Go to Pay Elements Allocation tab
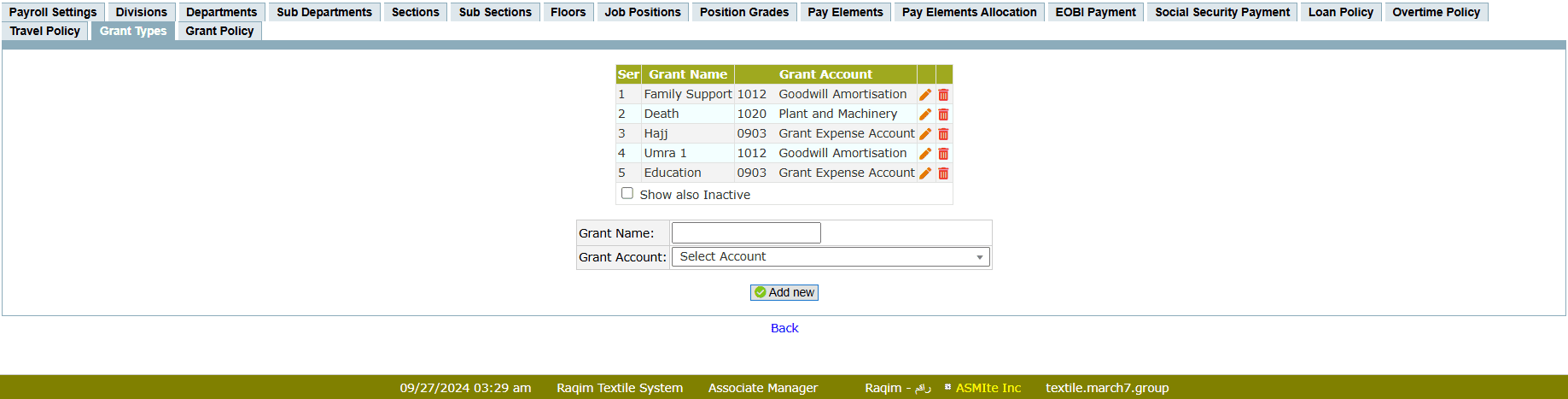Screen dimensions: 1568x399 (x=969, y=13)
